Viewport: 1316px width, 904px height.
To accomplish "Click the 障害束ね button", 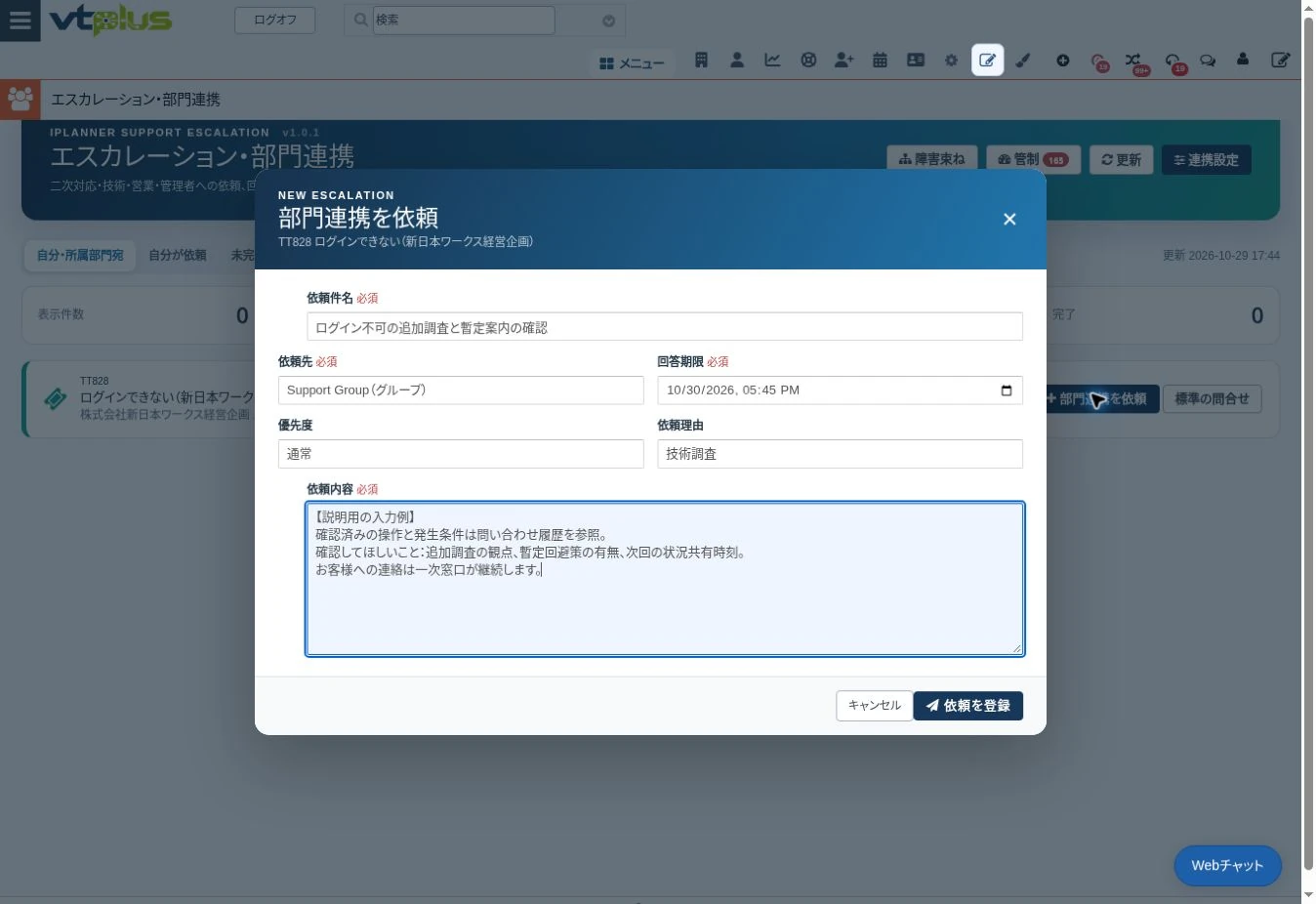I will pyautogui.click(x=931, y=160).
